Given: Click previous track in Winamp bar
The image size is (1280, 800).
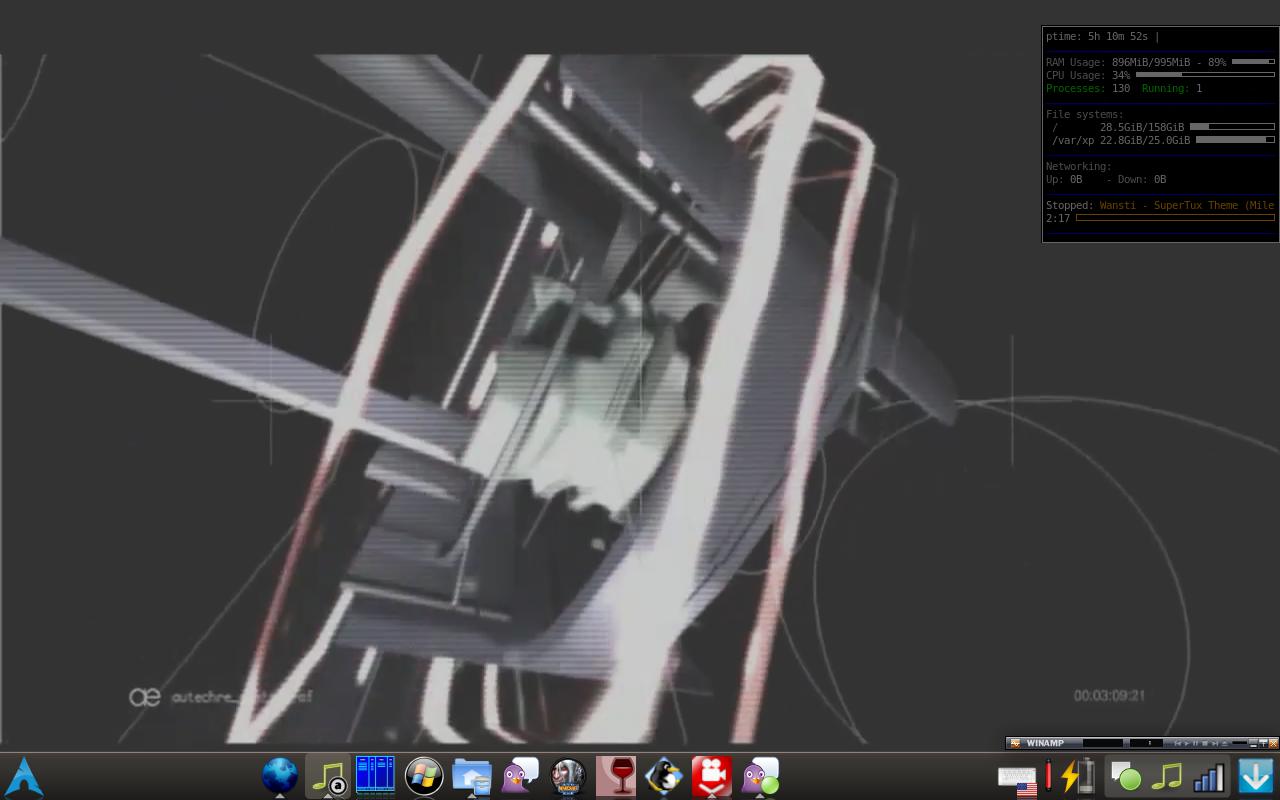Looking at the screenshot, I should pyautogui.click(x=1178, y=743).
